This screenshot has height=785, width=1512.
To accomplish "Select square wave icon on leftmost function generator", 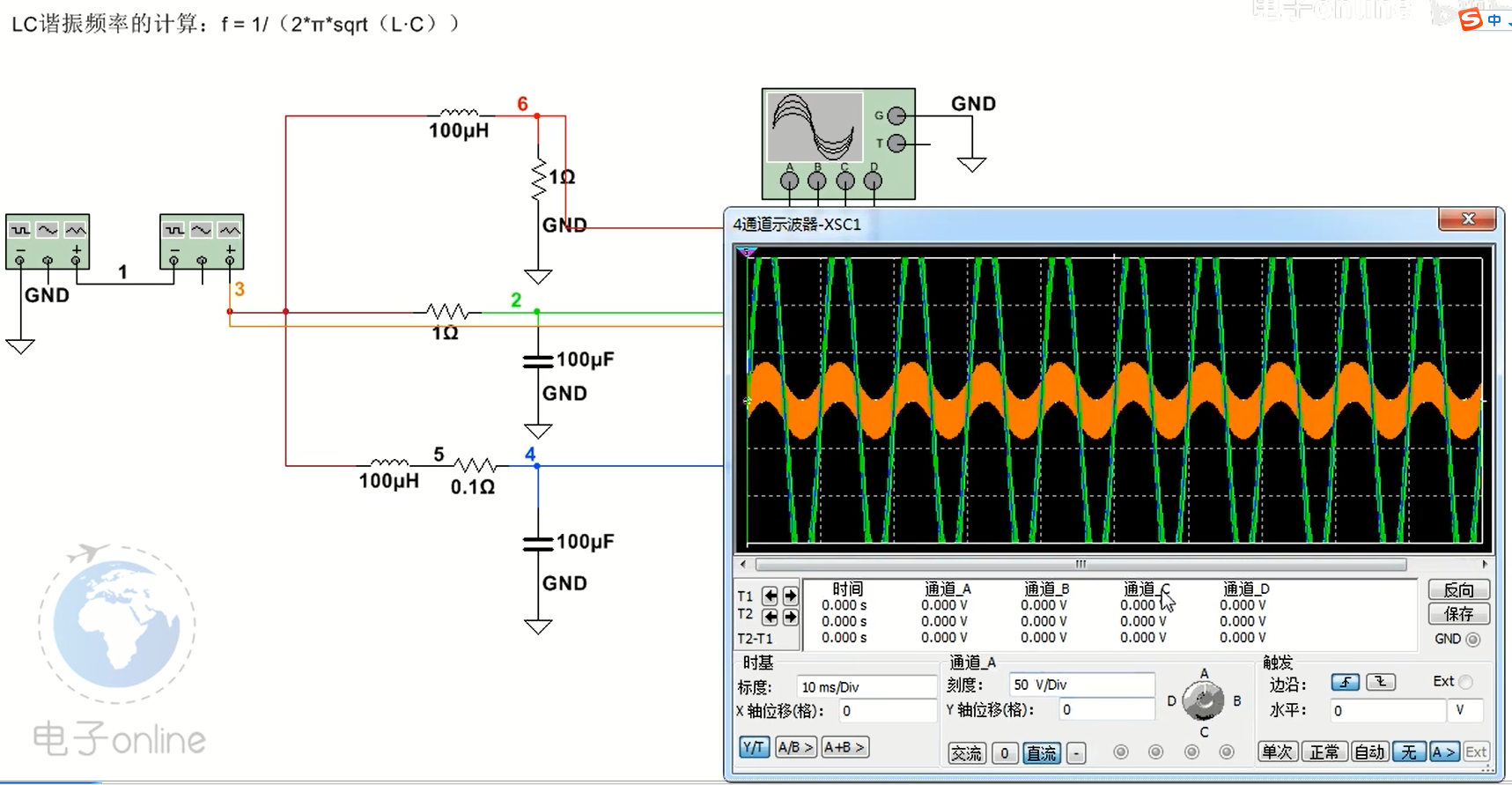I will click(x=19, y=230).
